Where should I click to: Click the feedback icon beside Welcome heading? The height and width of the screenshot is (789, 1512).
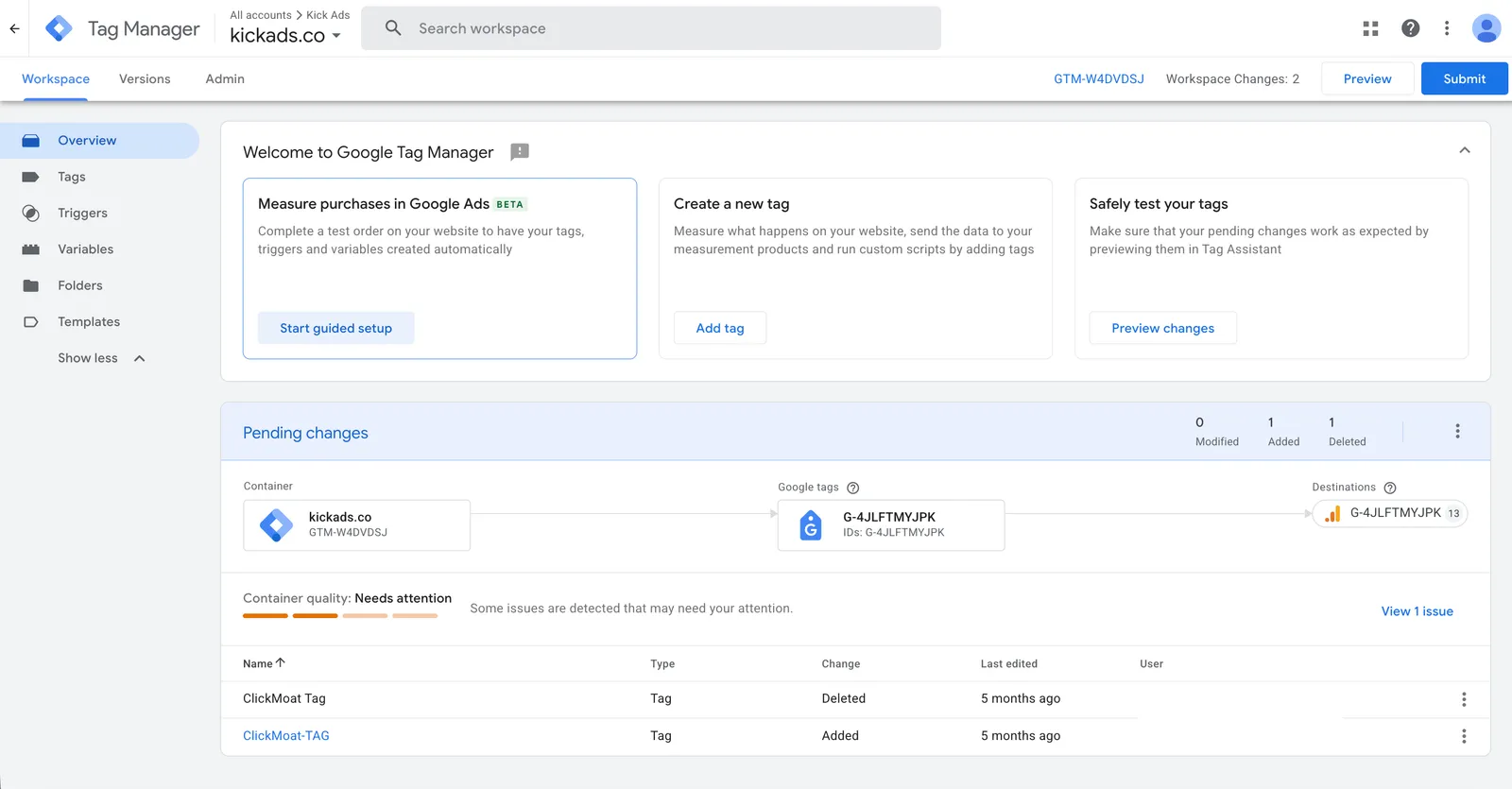point(520,152)
